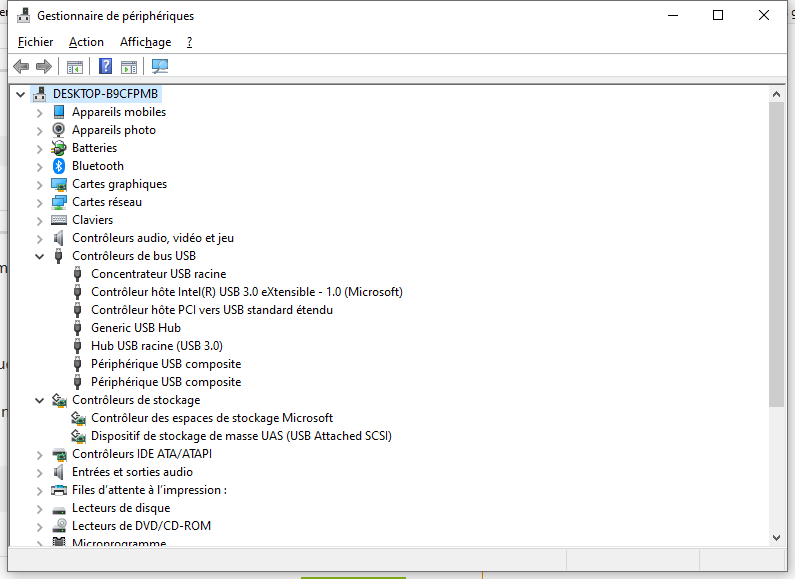This screenshot has height=579, width=795.
Task: Click the Contrôleurs IDE ATA/ATAPI icon
Action: pos(59,454)
